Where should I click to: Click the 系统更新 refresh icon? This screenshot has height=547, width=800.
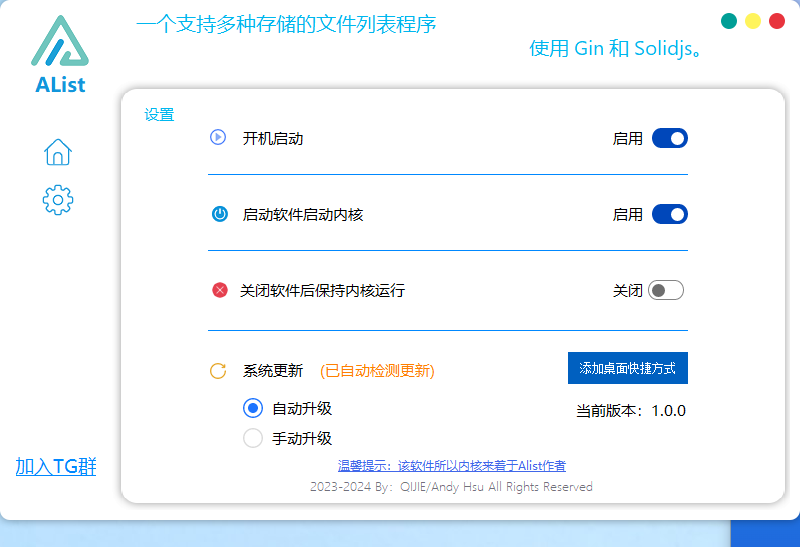[218, 371]
